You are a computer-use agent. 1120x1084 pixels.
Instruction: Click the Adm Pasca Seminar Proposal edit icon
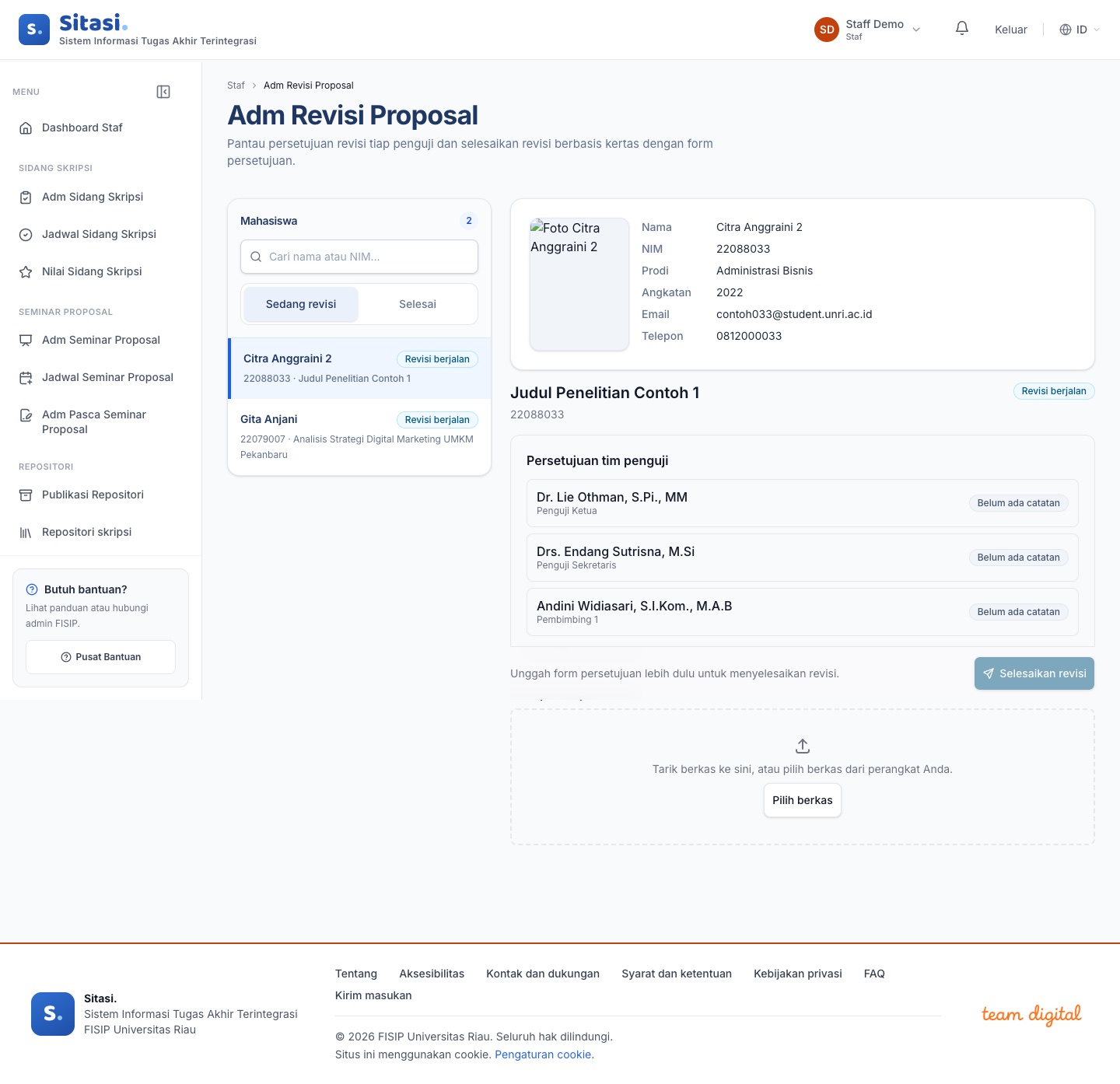click(26, 415)
